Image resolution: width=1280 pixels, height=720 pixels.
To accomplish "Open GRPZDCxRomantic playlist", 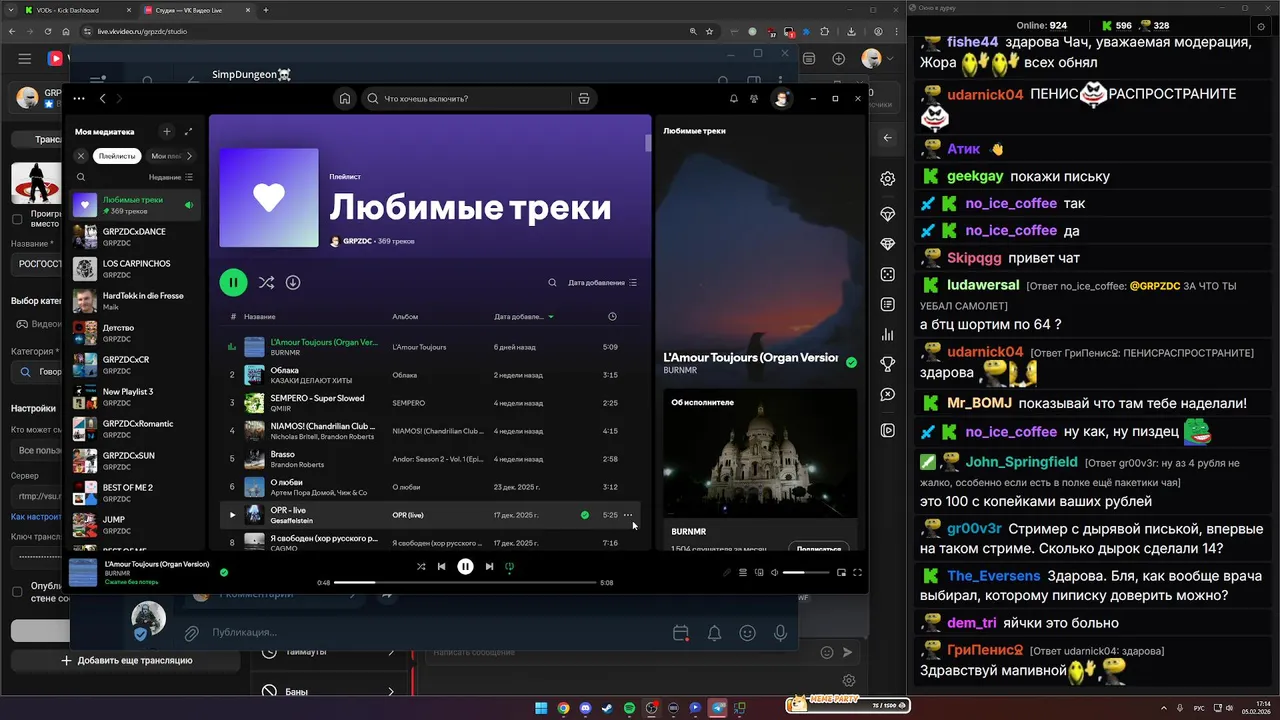I will 136,429.
